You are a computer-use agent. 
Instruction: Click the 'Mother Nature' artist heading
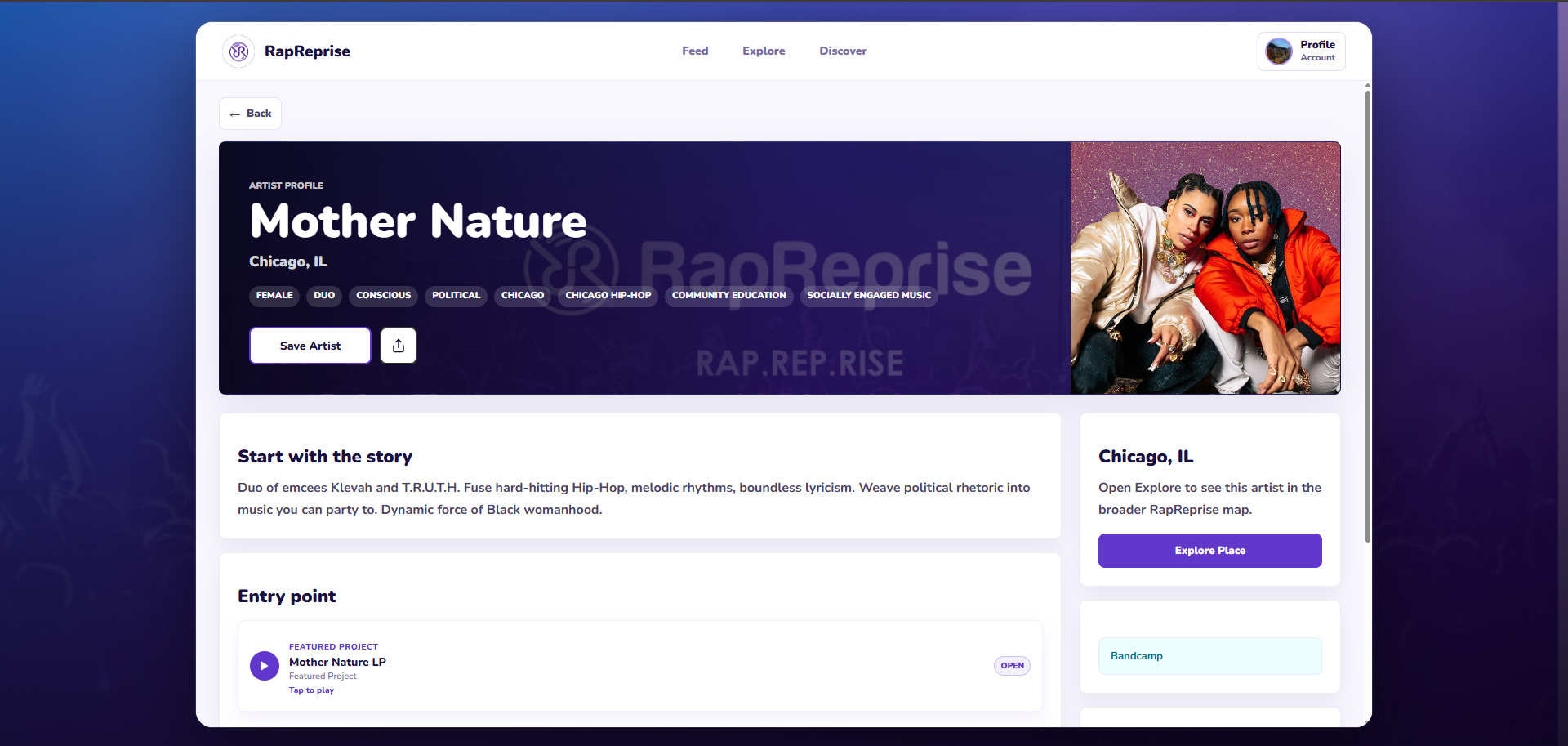point(418,221)
